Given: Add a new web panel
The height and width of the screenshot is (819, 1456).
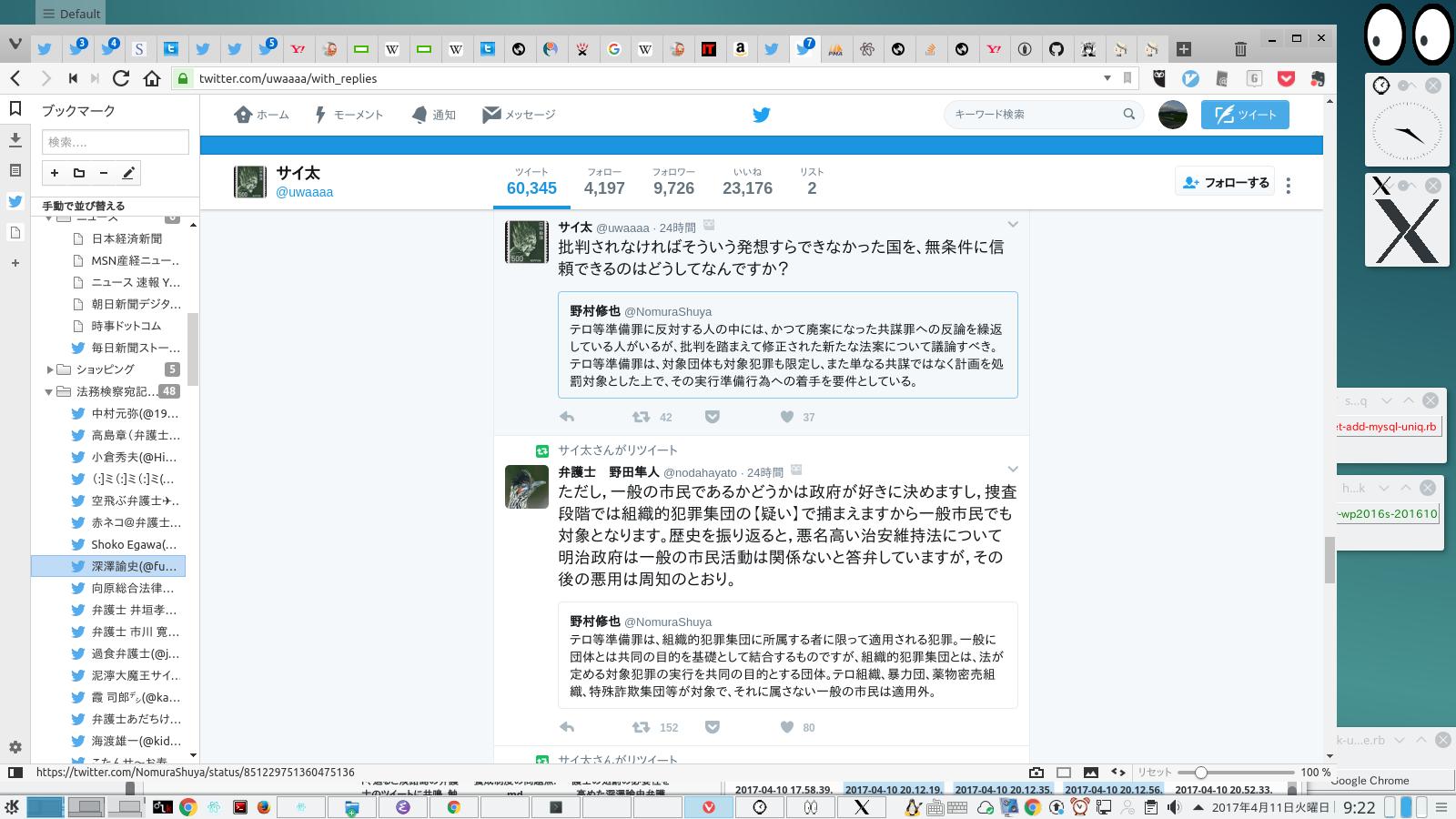Looking at the screenshot, I should [15, 263].
